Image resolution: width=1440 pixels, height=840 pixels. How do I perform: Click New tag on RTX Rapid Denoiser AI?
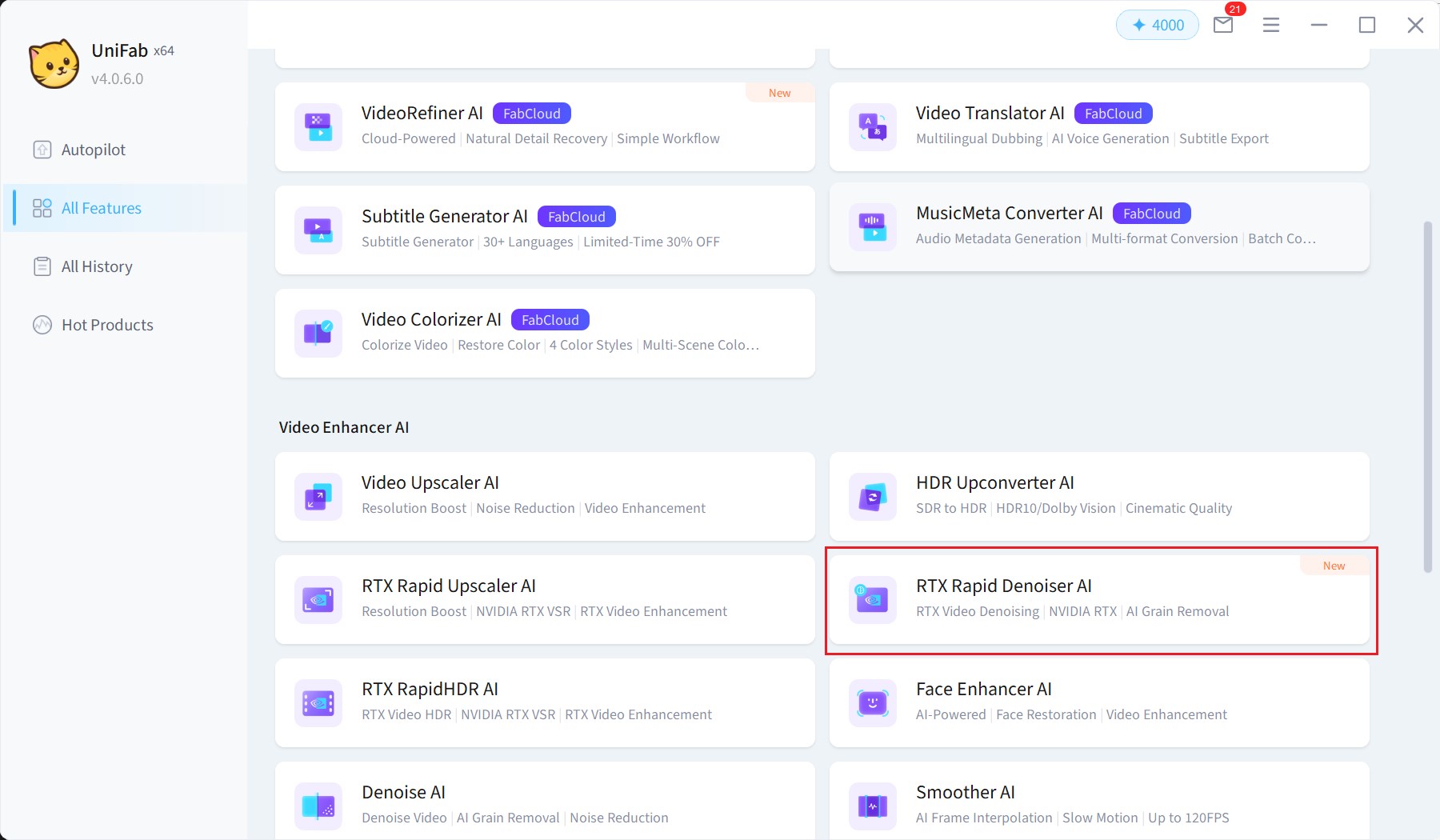pyautogui.click(x=1334, y=566)
